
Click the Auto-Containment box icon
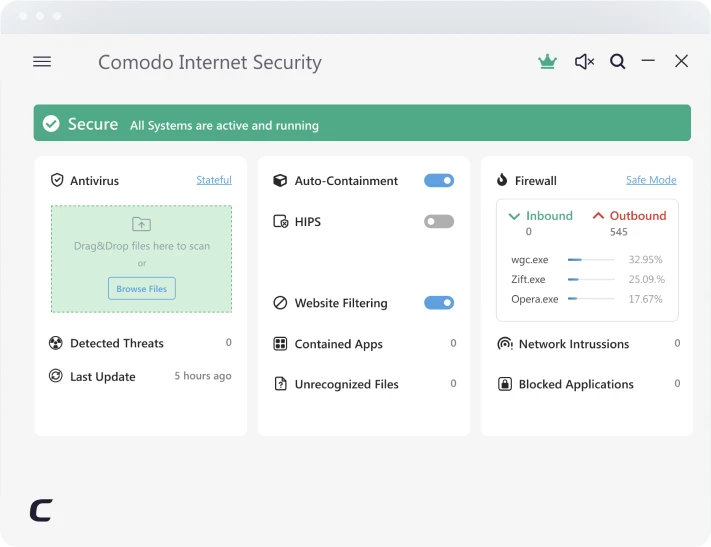280,181
